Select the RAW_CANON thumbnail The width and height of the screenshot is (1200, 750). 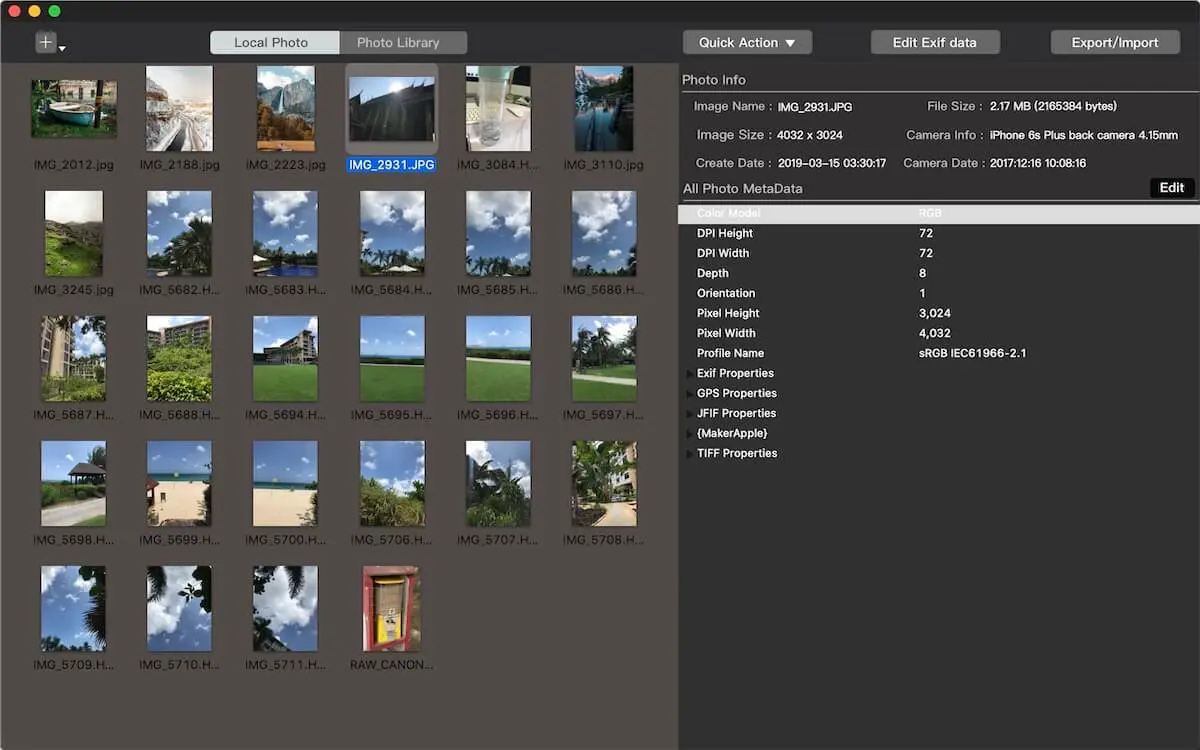392,609
